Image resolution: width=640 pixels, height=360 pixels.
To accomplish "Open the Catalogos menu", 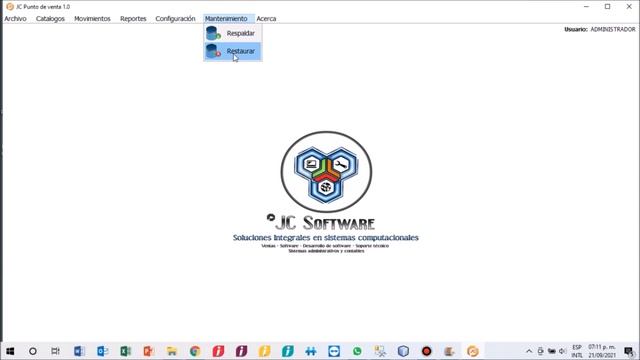I will [50, 18].
